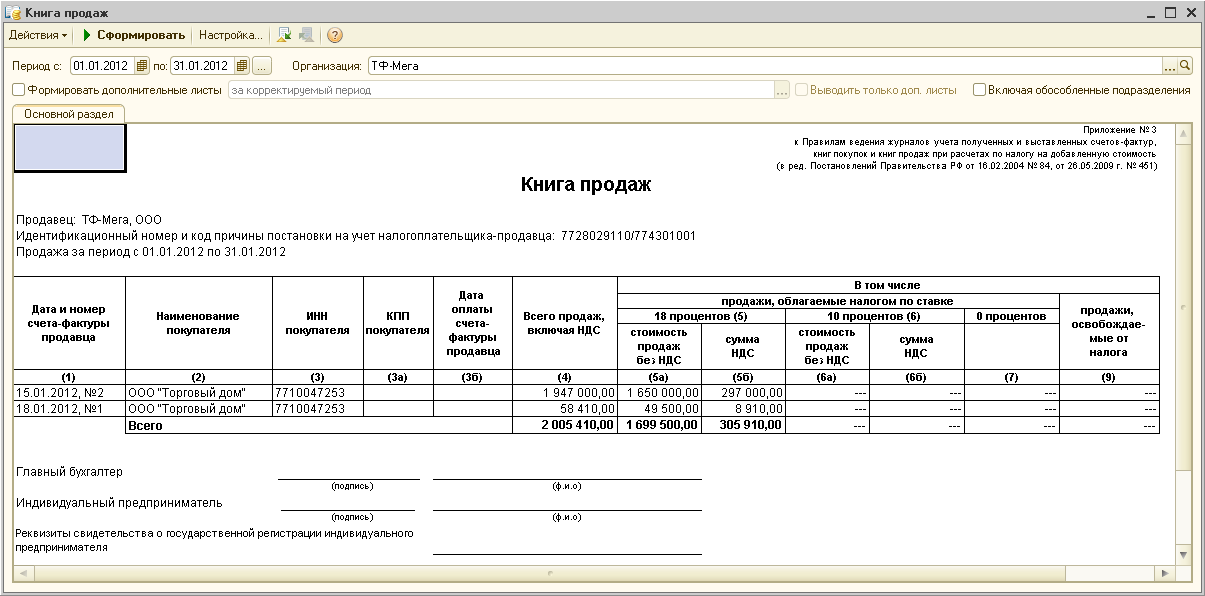Select ИНН 7710047253 in the 18.01.2012 row
The height and width of the screenshot is (596, 1205).
tap(318, 409)
